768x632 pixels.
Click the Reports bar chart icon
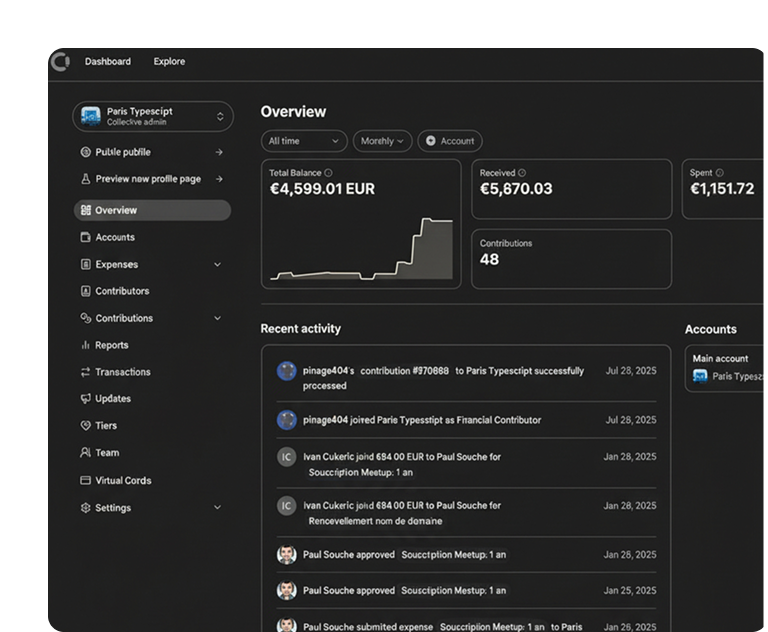(86, 345)
